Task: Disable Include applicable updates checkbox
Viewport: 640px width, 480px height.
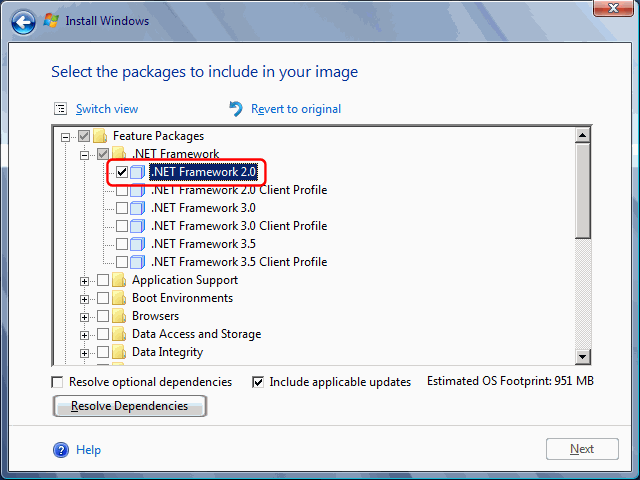Action: [x=258, y=382]
